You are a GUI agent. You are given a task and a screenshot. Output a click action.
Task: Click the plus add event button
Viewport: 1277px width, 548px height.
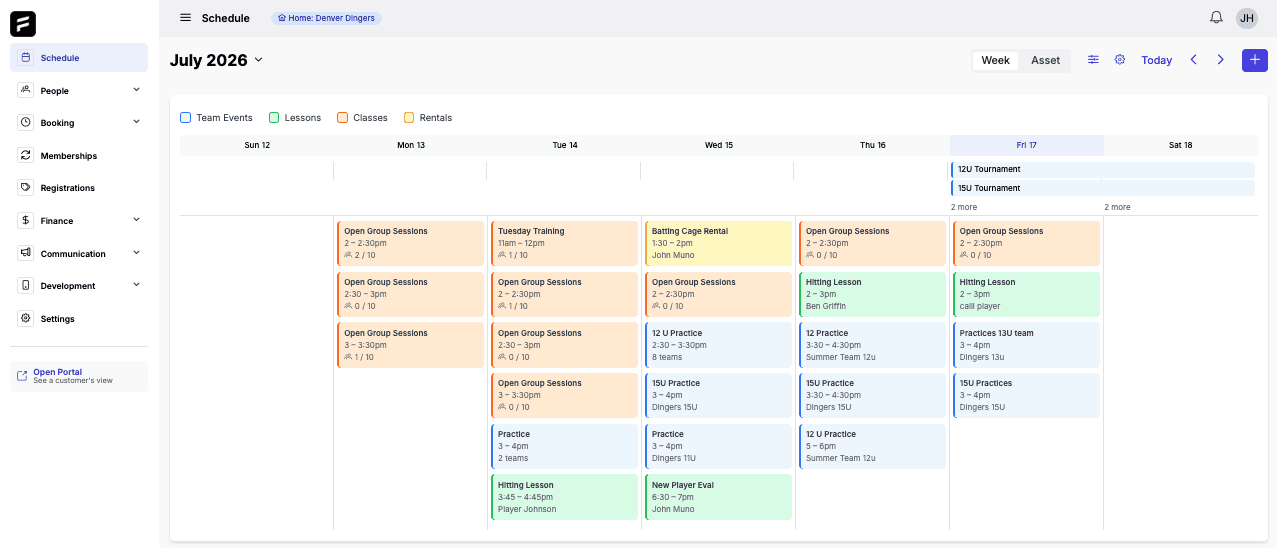coord(1254,60)
